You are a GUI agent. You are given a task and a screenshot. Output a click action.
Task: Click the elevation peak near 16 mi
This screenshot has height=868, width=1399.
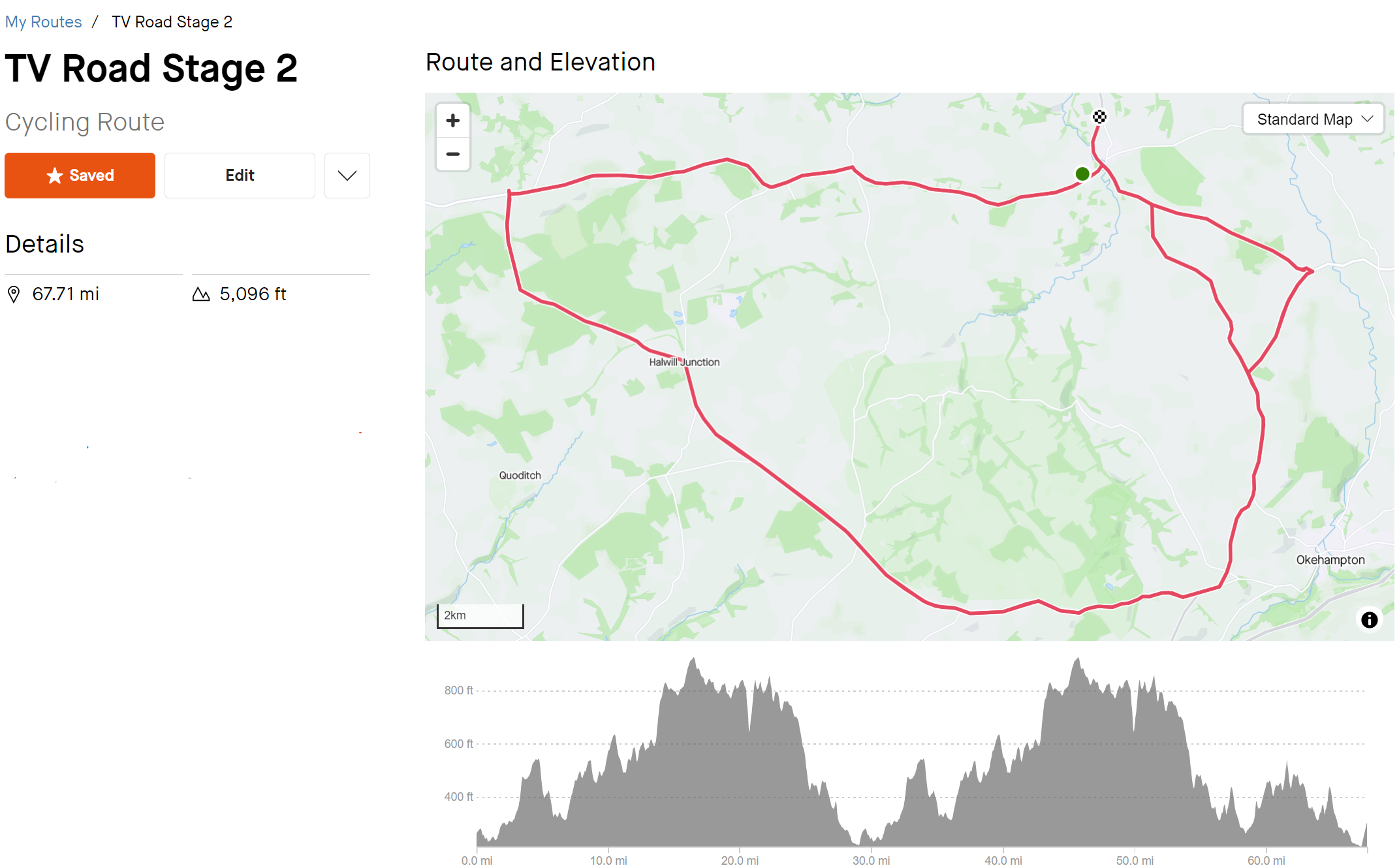tap(693, 660)
